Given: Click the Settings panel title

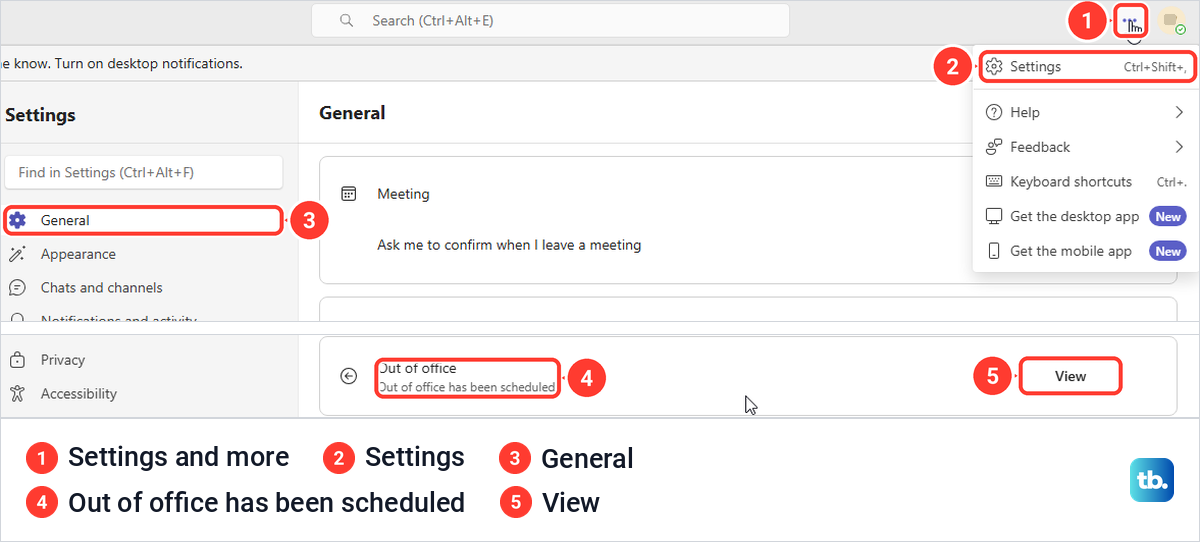Looking at the screenshot, I should pyautogui.click(x=40, y=115).
